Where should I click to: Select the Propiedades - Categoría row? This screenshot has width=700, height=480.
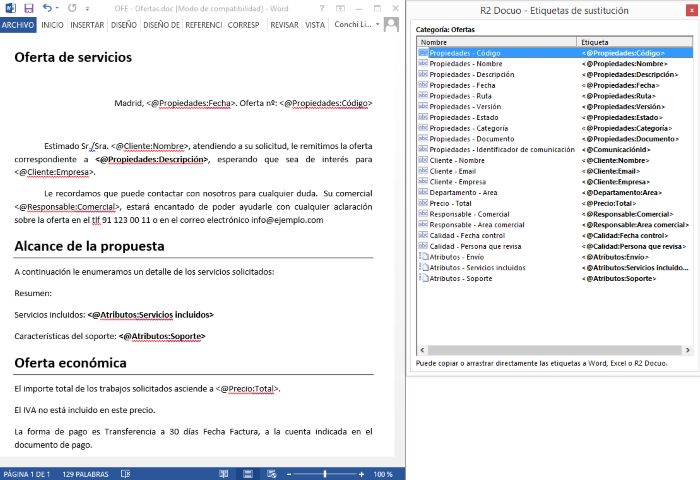[555, 128]
